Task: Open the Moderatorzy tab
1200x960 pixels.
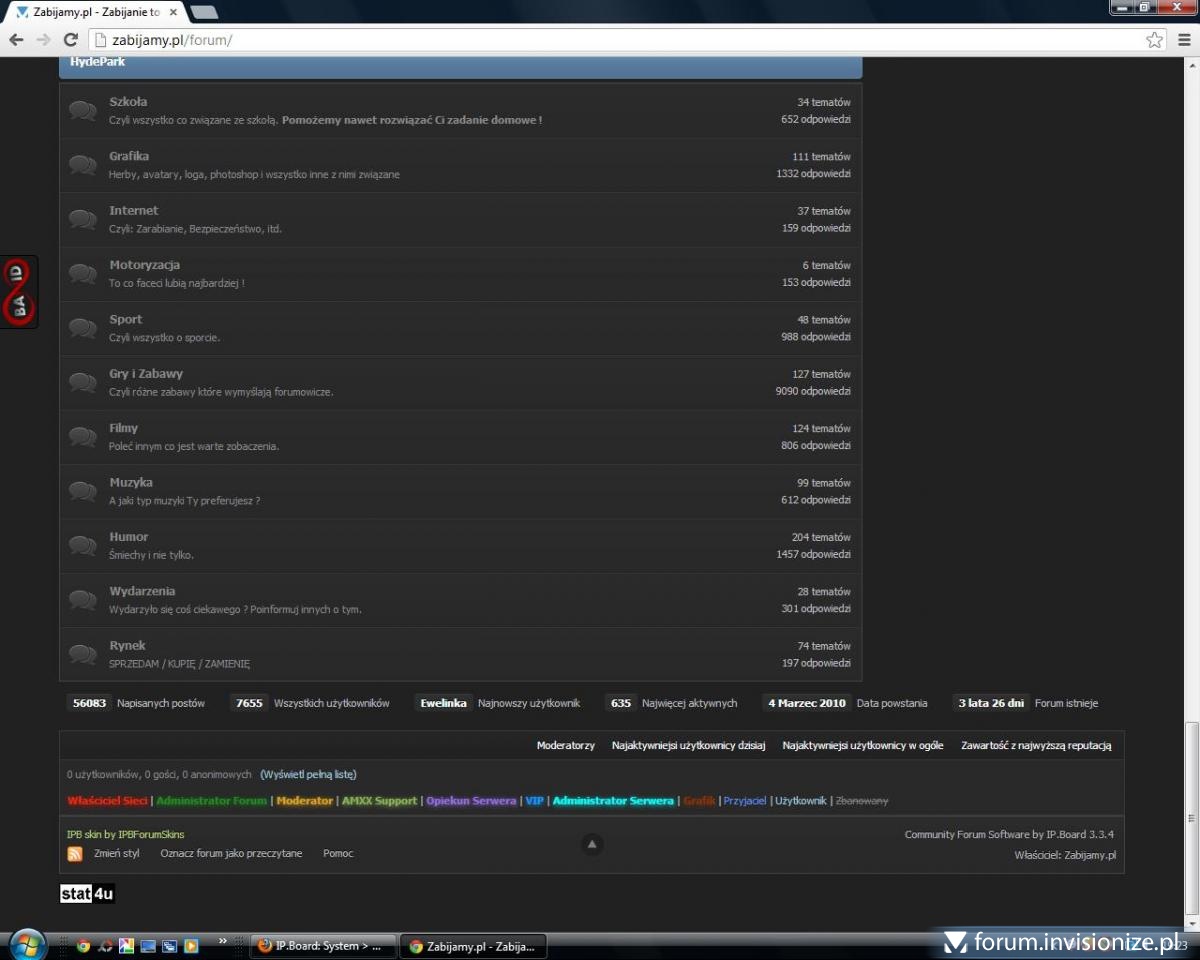Action: [x=565, y=745]
